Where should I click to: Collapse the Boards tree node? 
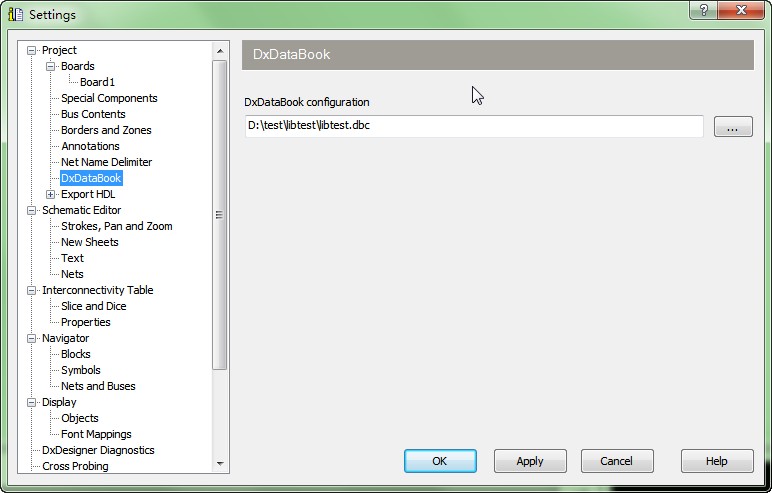[x=50, y=66]
